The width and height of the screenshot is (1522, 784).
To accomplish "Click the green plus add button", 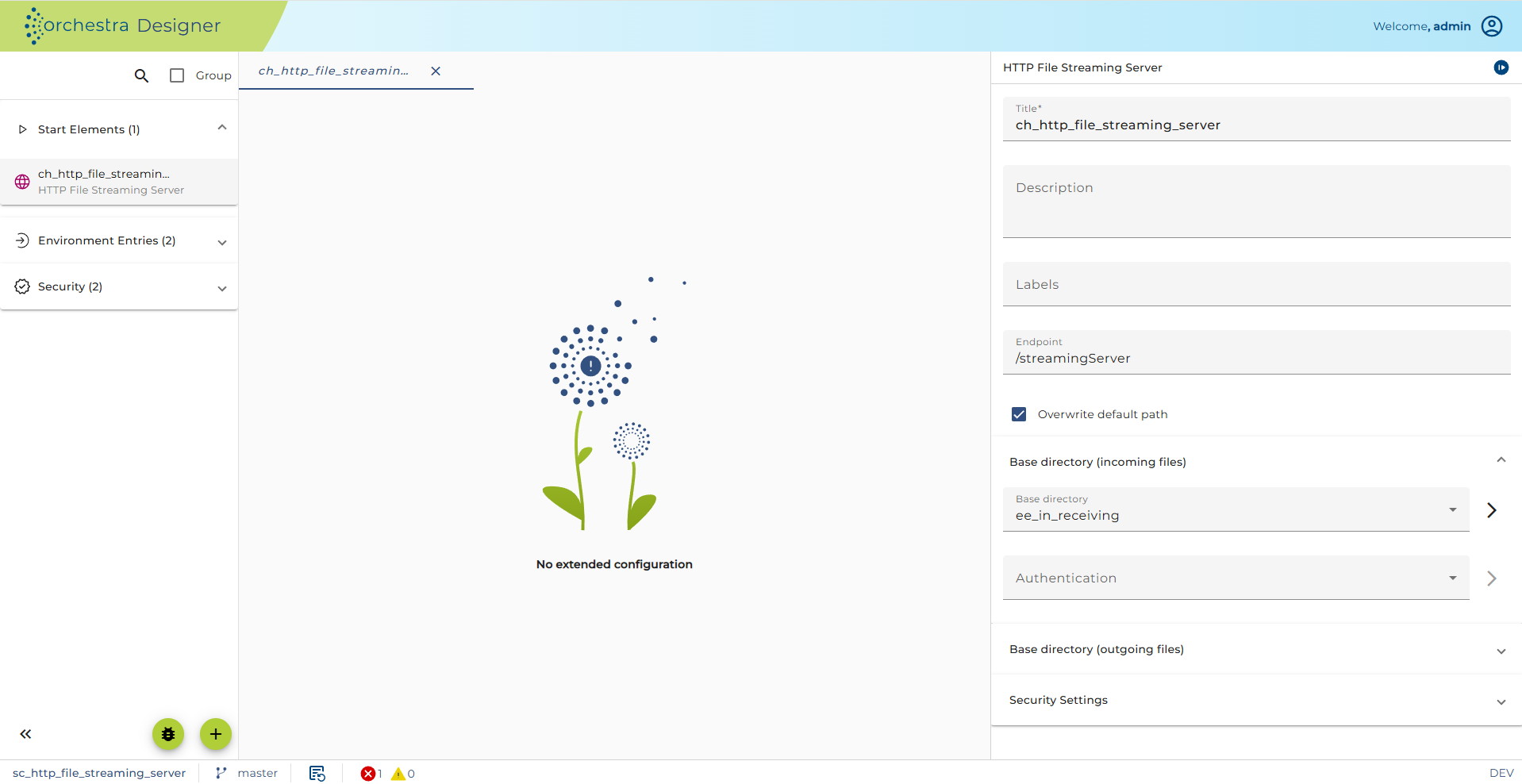I will (x=216, y=734).
